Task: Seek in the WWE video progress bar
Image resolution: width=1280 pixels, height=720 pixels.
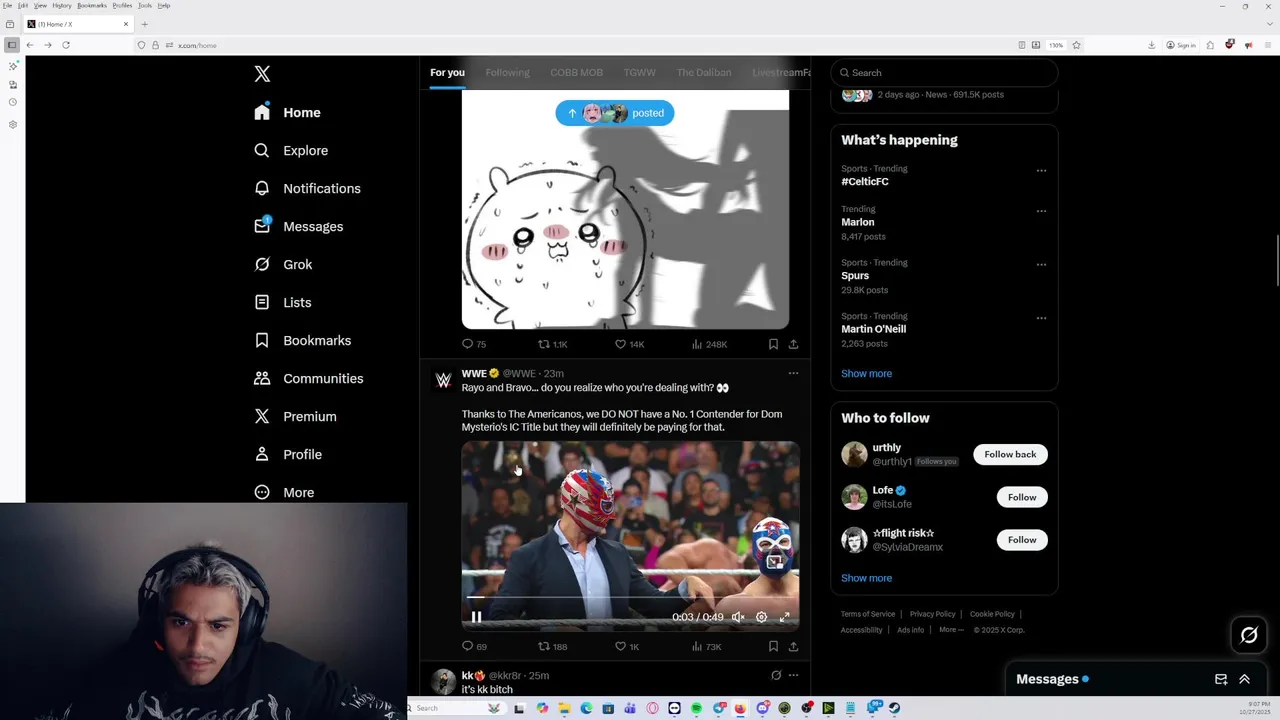Action: pos(630,598)
